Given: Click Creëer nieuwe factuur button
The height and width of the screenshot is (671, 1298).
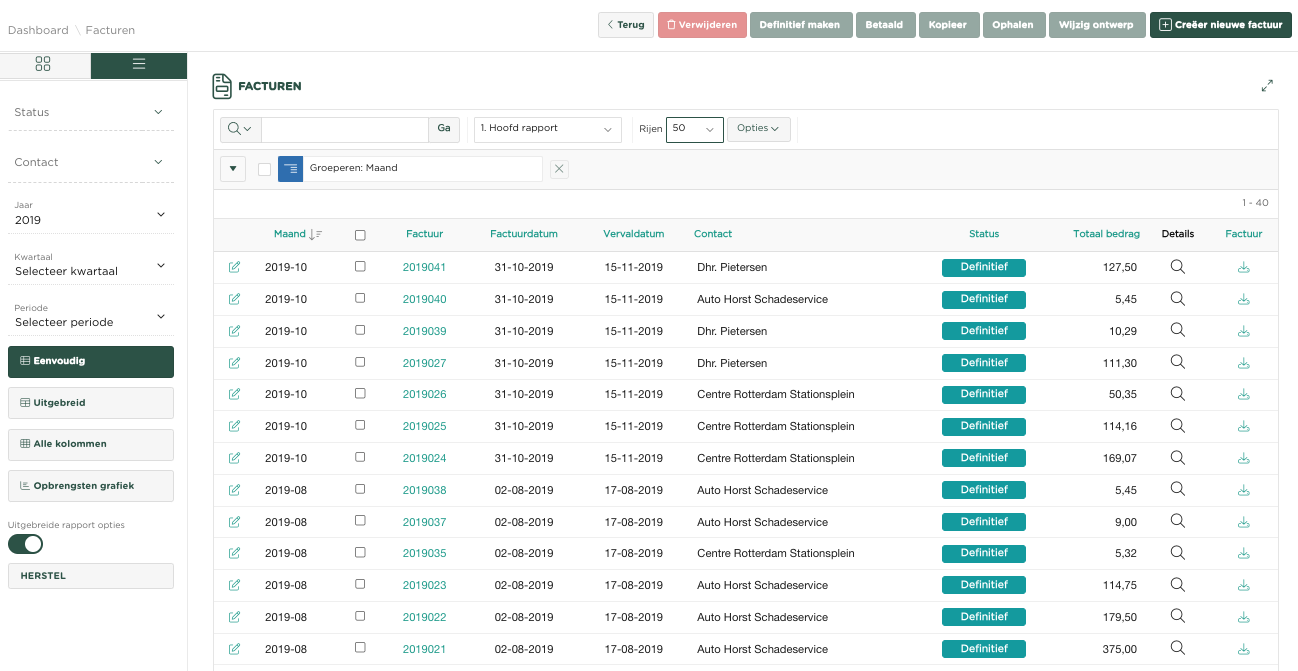Looking at the screenshot, I should [x=1219, y=25].
